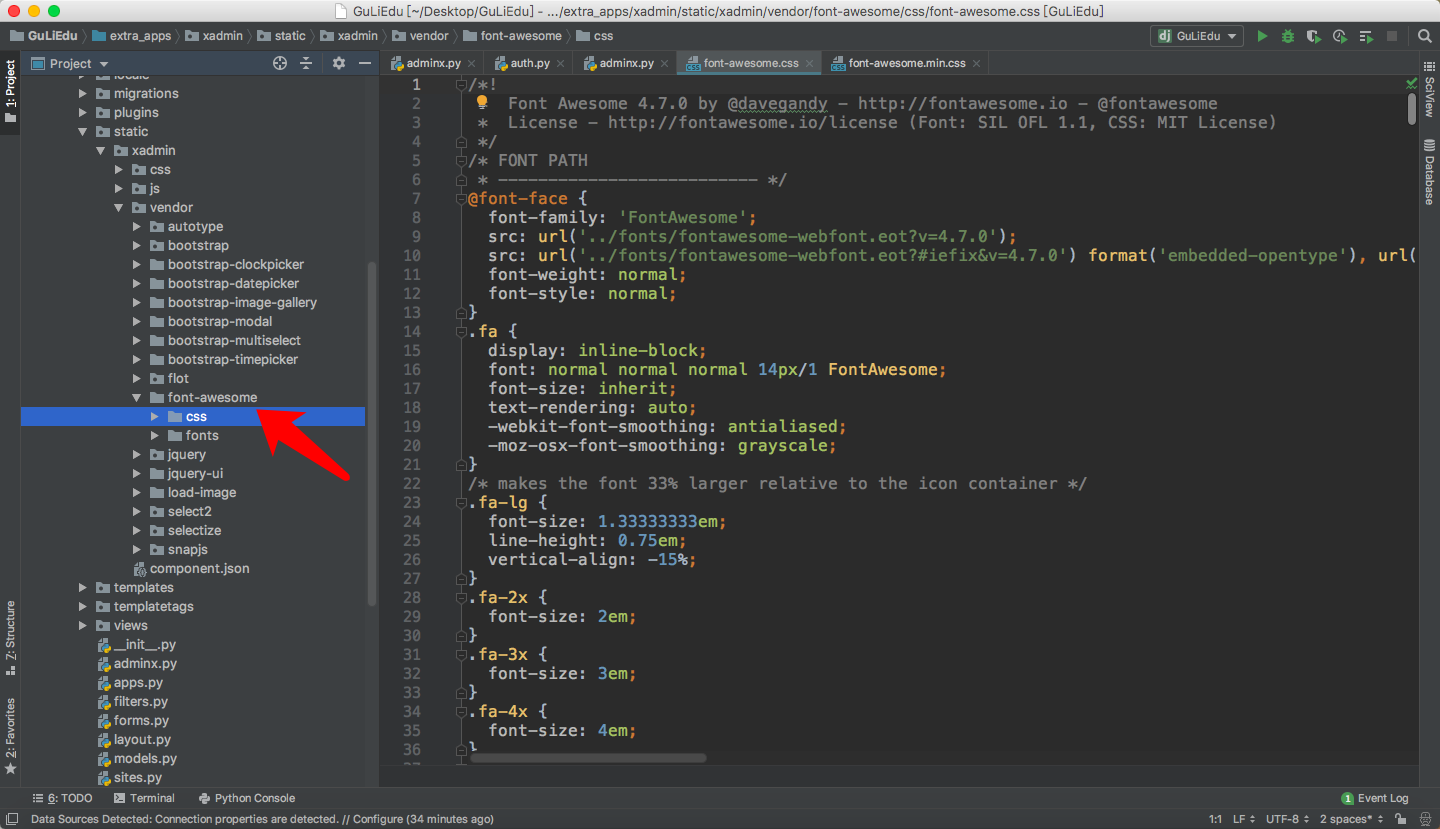1440x829 pixels.
Task: Change the 2 spaces indent setting
Action: 1352,819
